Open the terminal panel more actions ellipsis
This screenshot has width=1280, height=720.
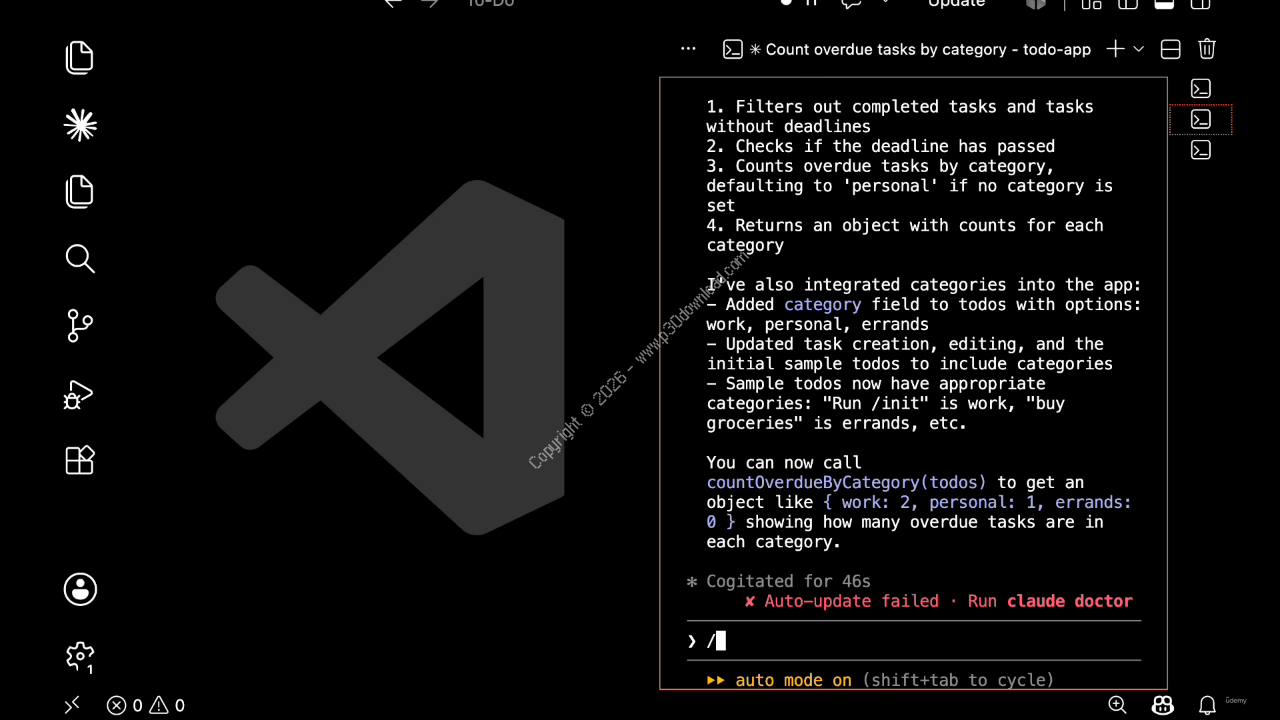(x=688, y=49)
